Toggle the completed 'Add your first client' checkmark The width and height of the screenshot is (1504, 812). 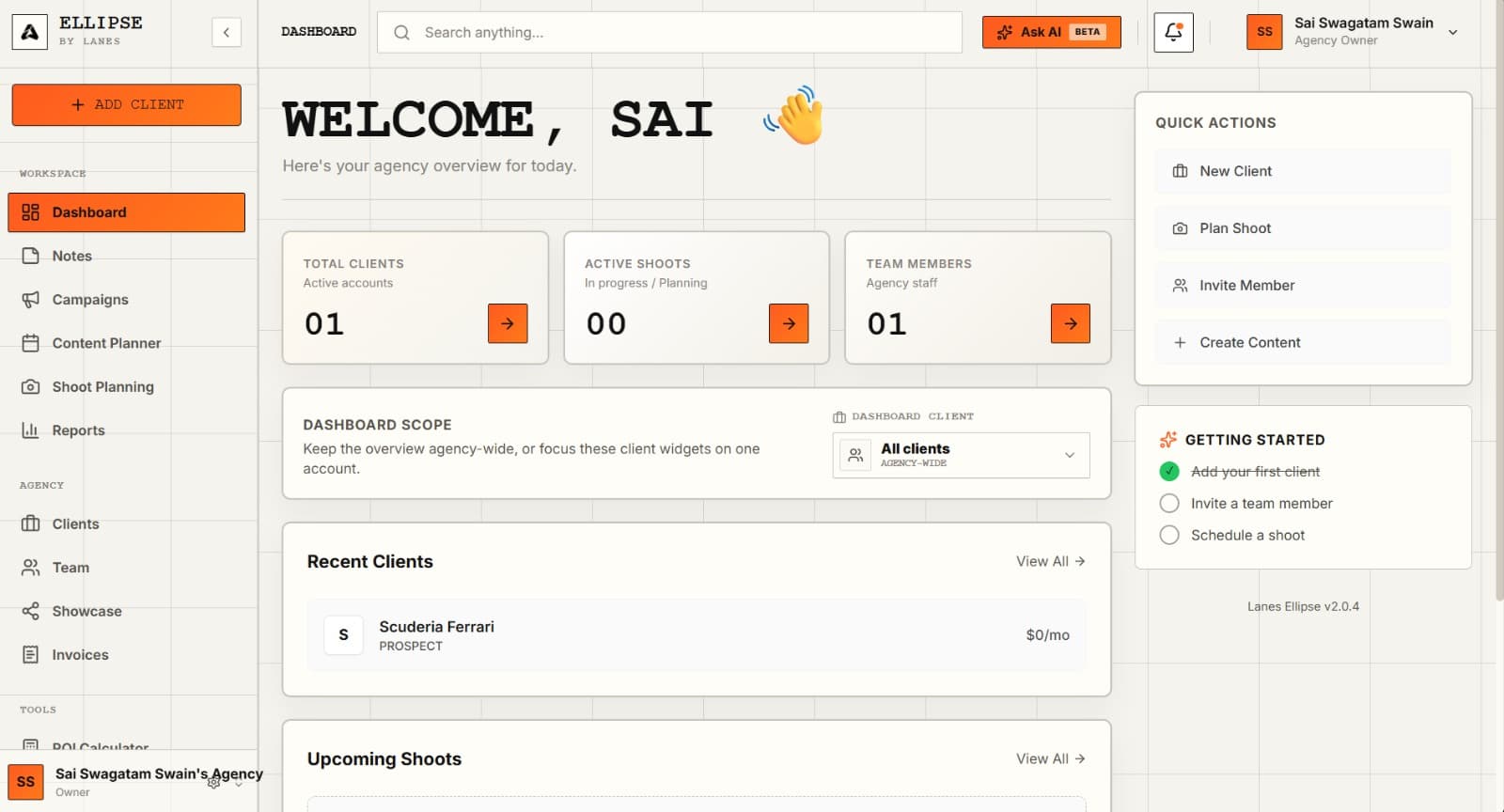(1169, 472)
